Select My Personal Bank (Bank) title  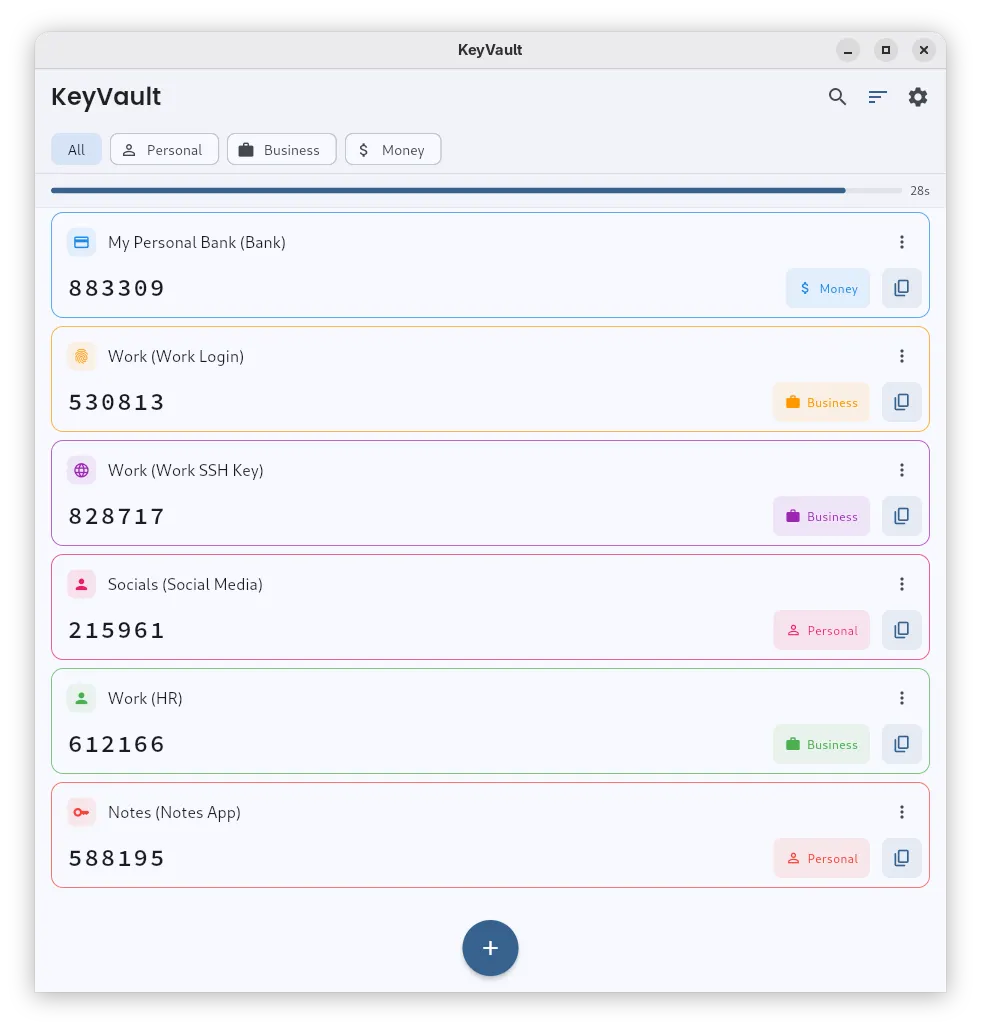tap(196, 242)
